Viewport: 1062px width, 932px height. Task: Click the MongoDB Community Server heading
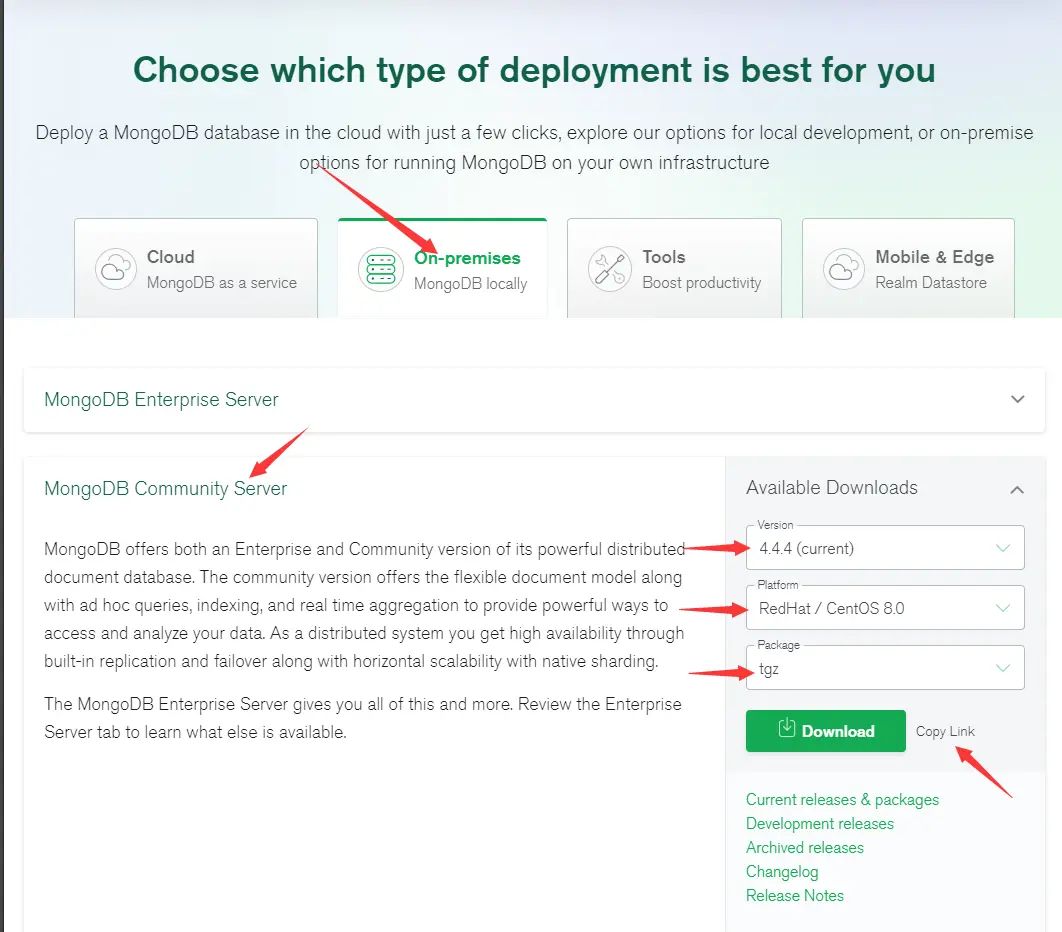[x=166, y=489]
